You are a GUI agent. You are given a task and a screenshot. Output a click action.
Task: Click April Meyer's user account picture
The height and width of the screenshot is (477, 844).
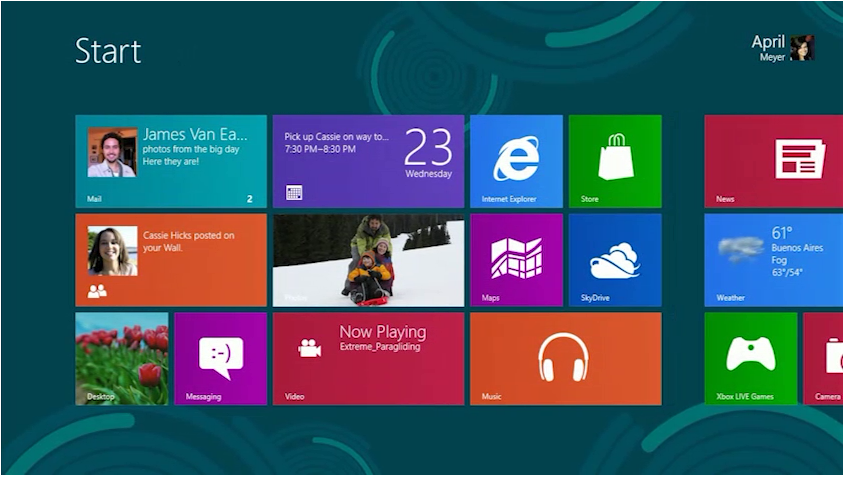[802, 48]
